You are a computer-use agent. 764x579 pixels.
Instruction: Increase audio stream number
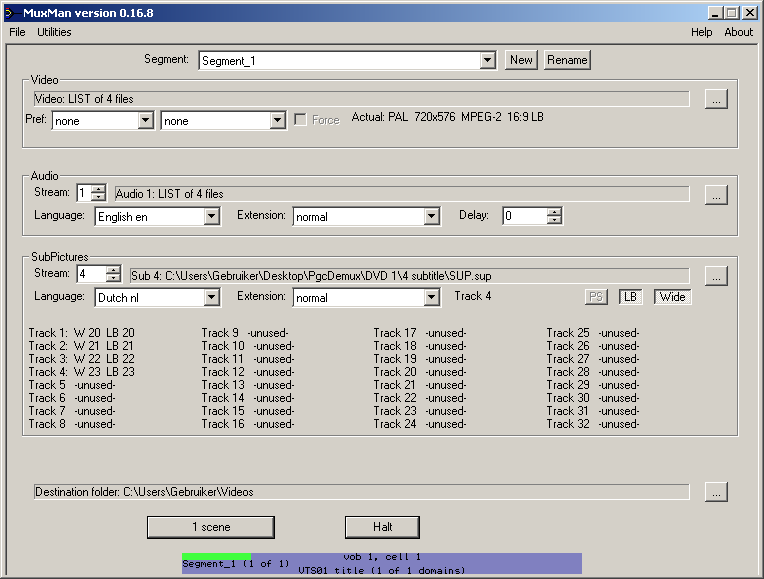(99, 189)
